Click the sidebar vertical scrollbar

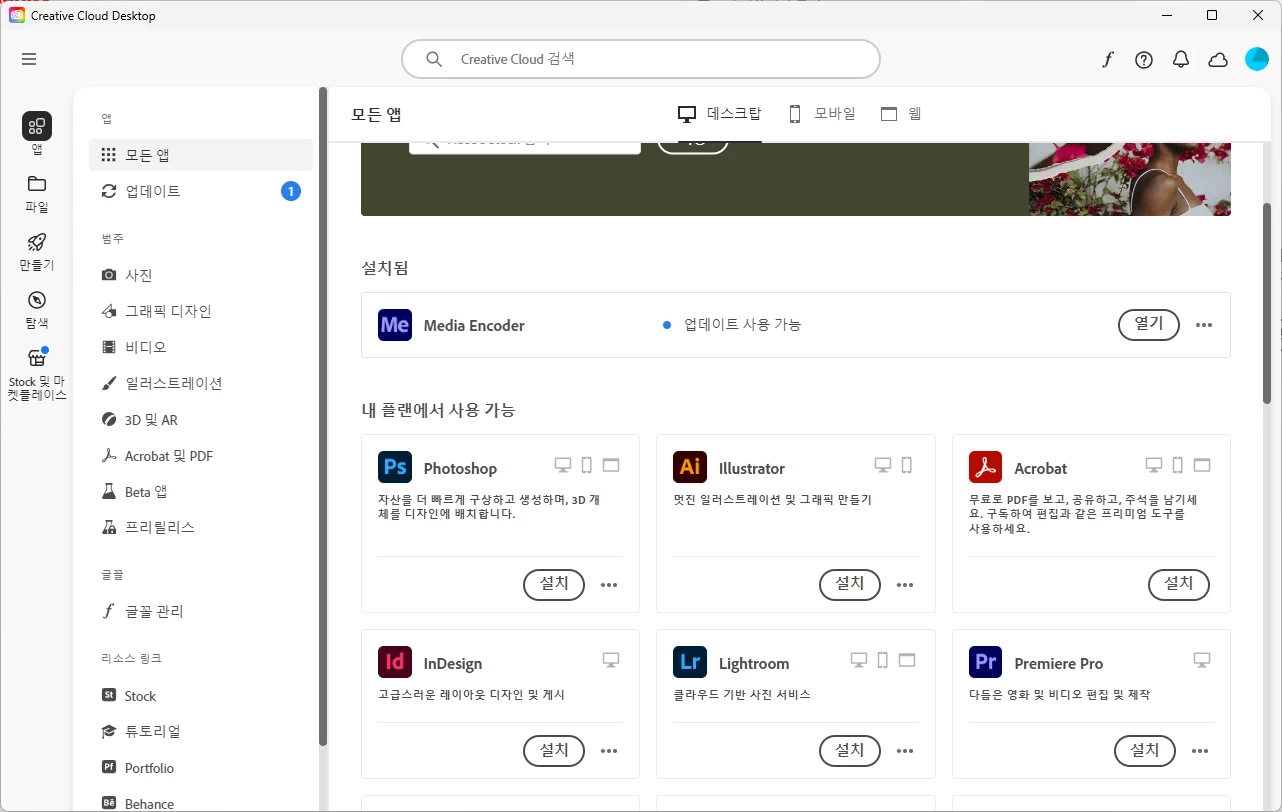click(x=323, y=416)
